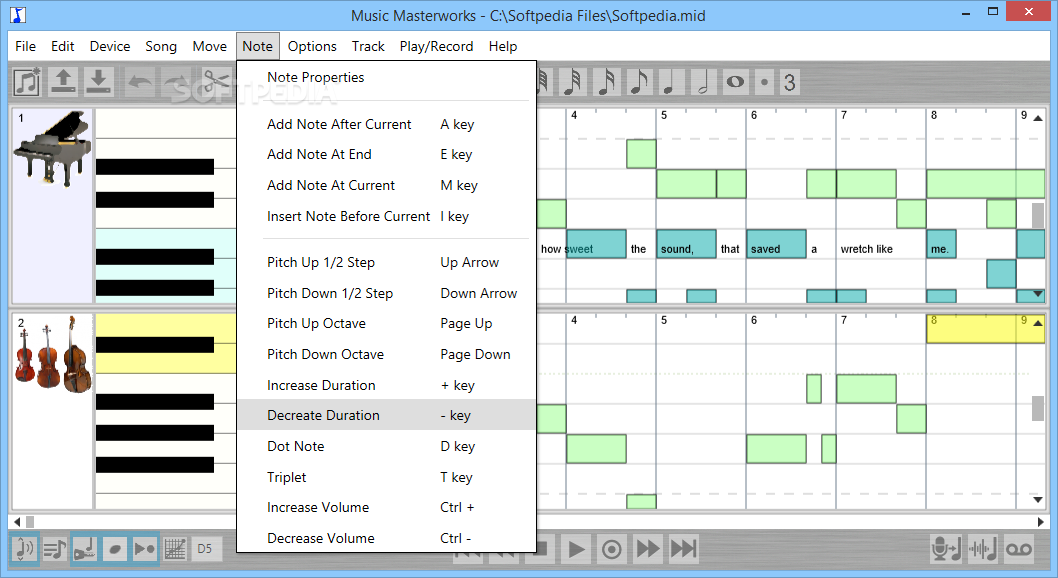Viewport: 1058px width, 578px height.
Task: Open the Options menu
Action: 312,47
